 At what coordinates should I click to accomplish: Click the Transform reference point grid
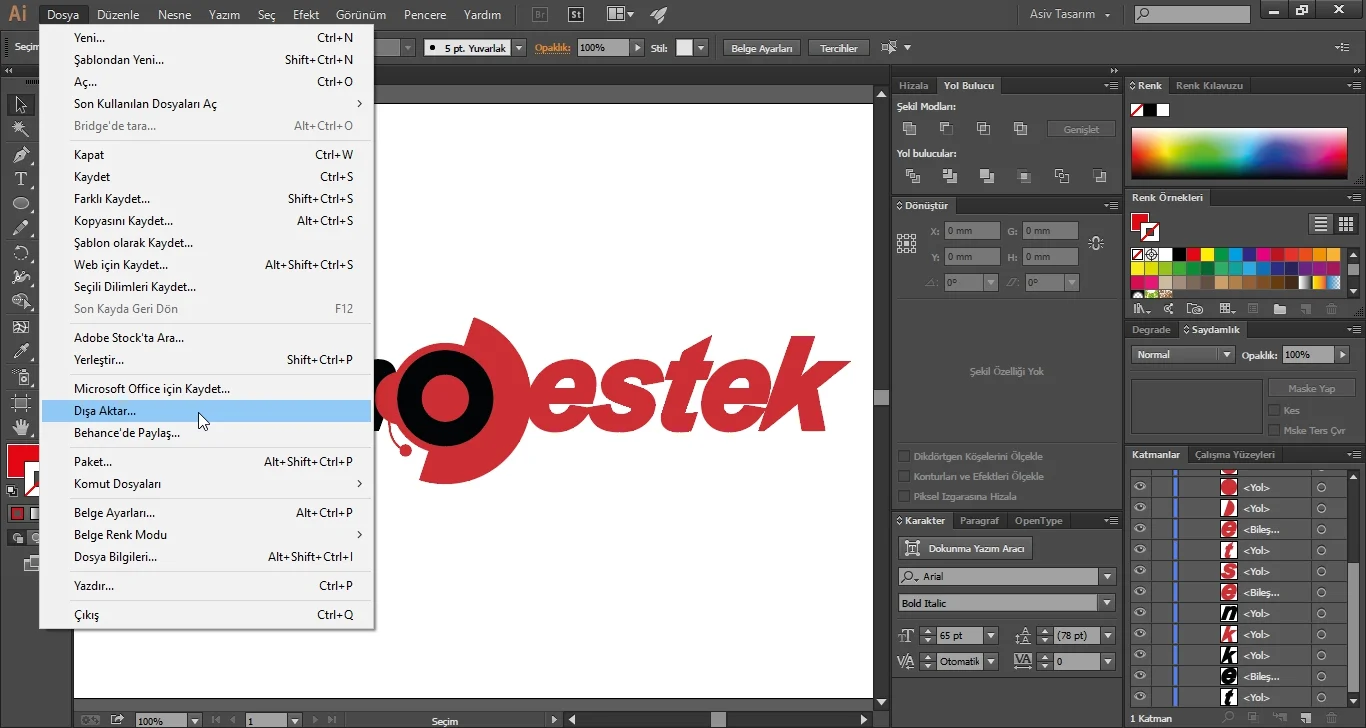pos(907,243)
